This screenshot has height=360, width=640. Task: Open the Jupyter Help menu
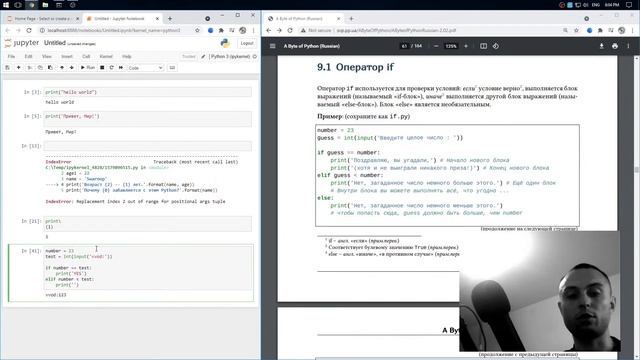(x=127, y=56)
